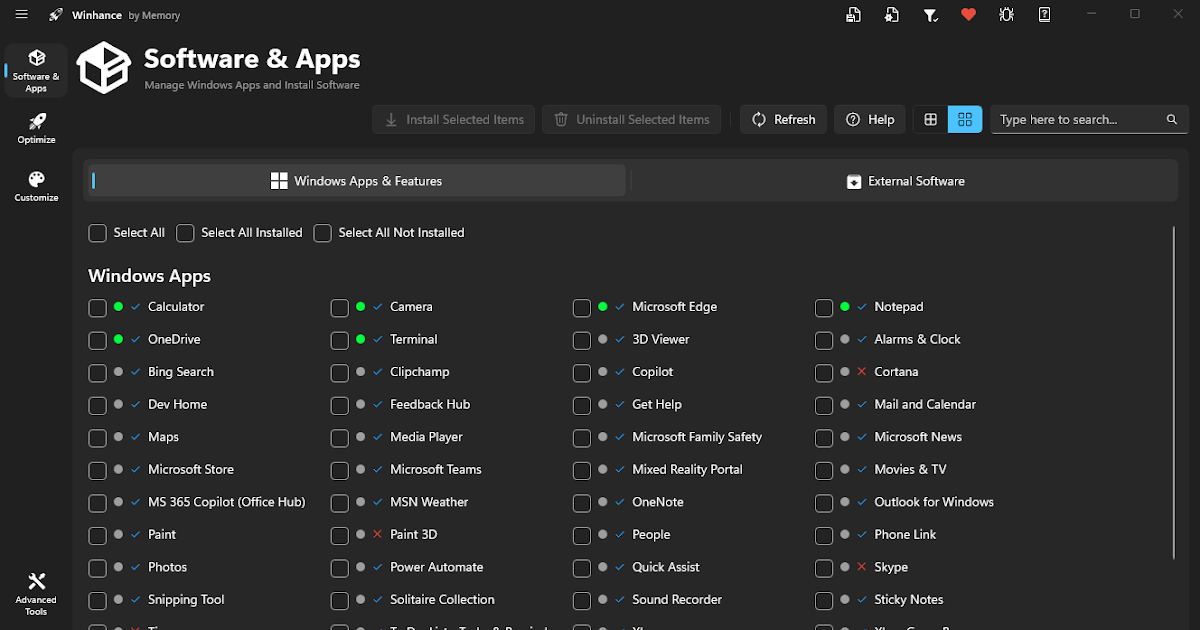Click the filter funnel icon
Viewport: 1200px width, 630px height.
coord(930,15)
